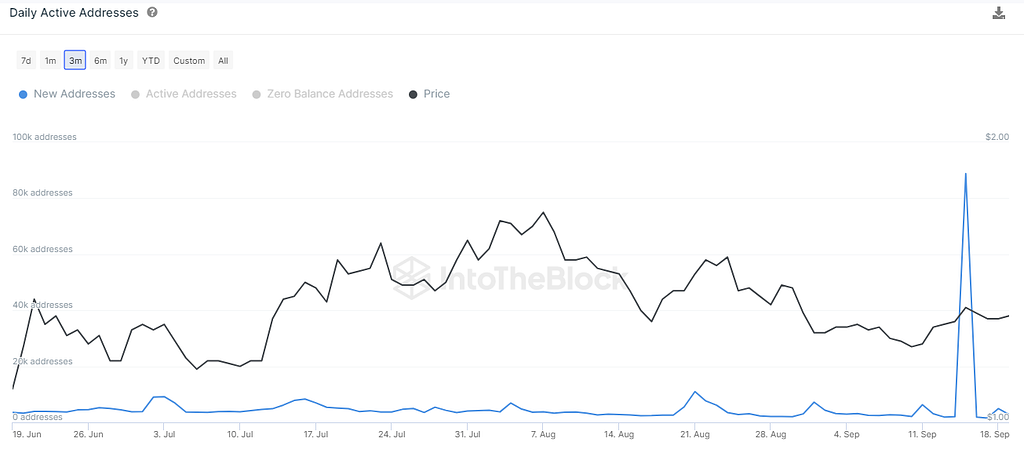Click the $2.00 price axis label
This screenshot has height=454, width=1024.
click(x=996, y=137)
